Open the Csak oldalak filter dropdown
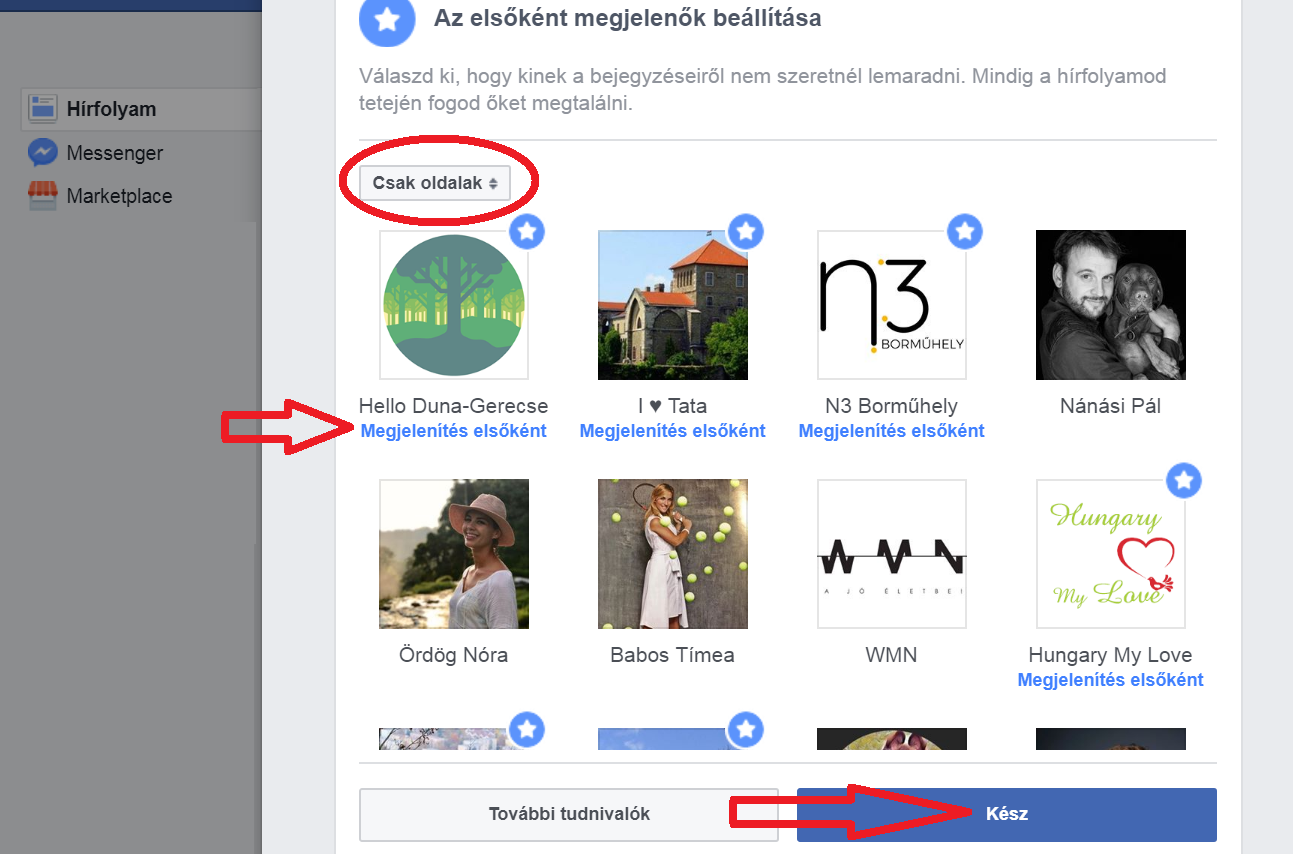The height and width of the screenshot is (854, 1293). coord(435,183)
